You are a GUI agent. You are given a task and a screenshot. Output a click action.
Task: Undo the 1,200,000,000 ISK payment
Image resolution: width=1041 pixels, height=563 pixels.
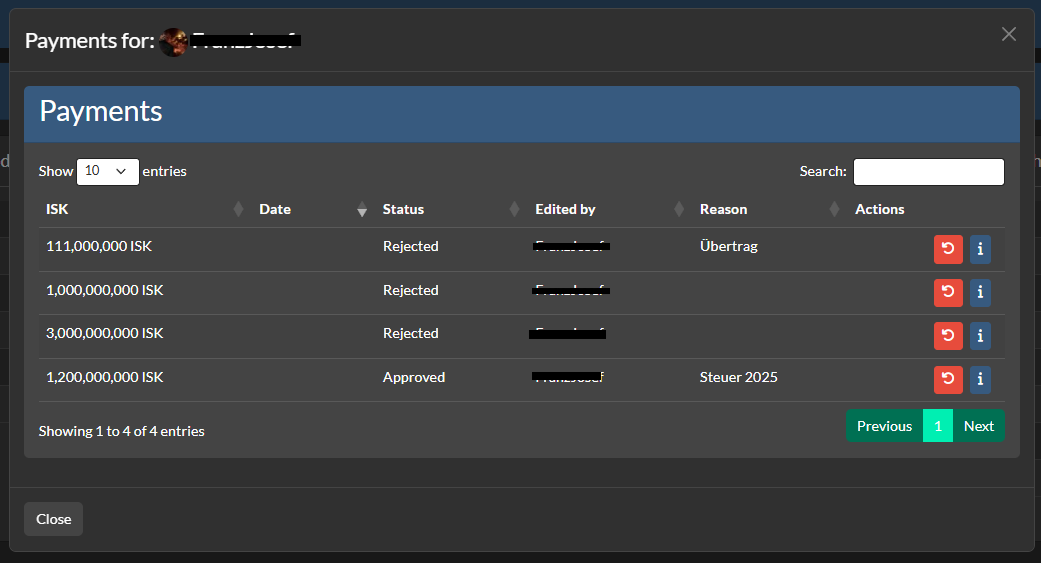tap(948, 379)
